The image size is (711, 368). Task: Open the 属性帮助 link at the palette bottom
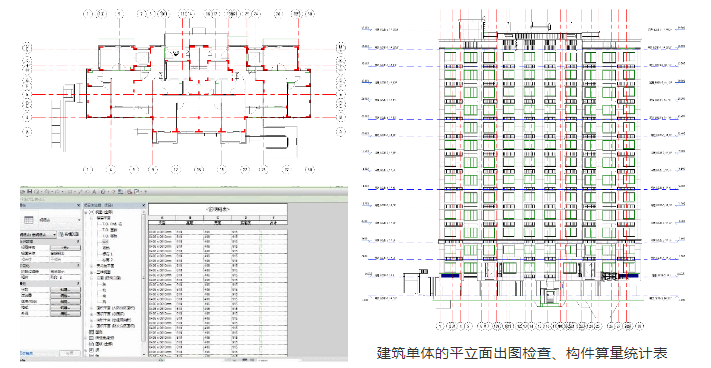tap(26, 353)
